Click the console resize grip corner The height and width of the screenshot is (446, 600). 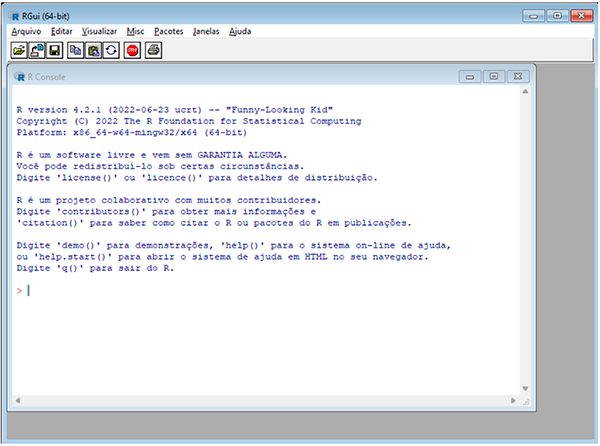coord(526,402)
